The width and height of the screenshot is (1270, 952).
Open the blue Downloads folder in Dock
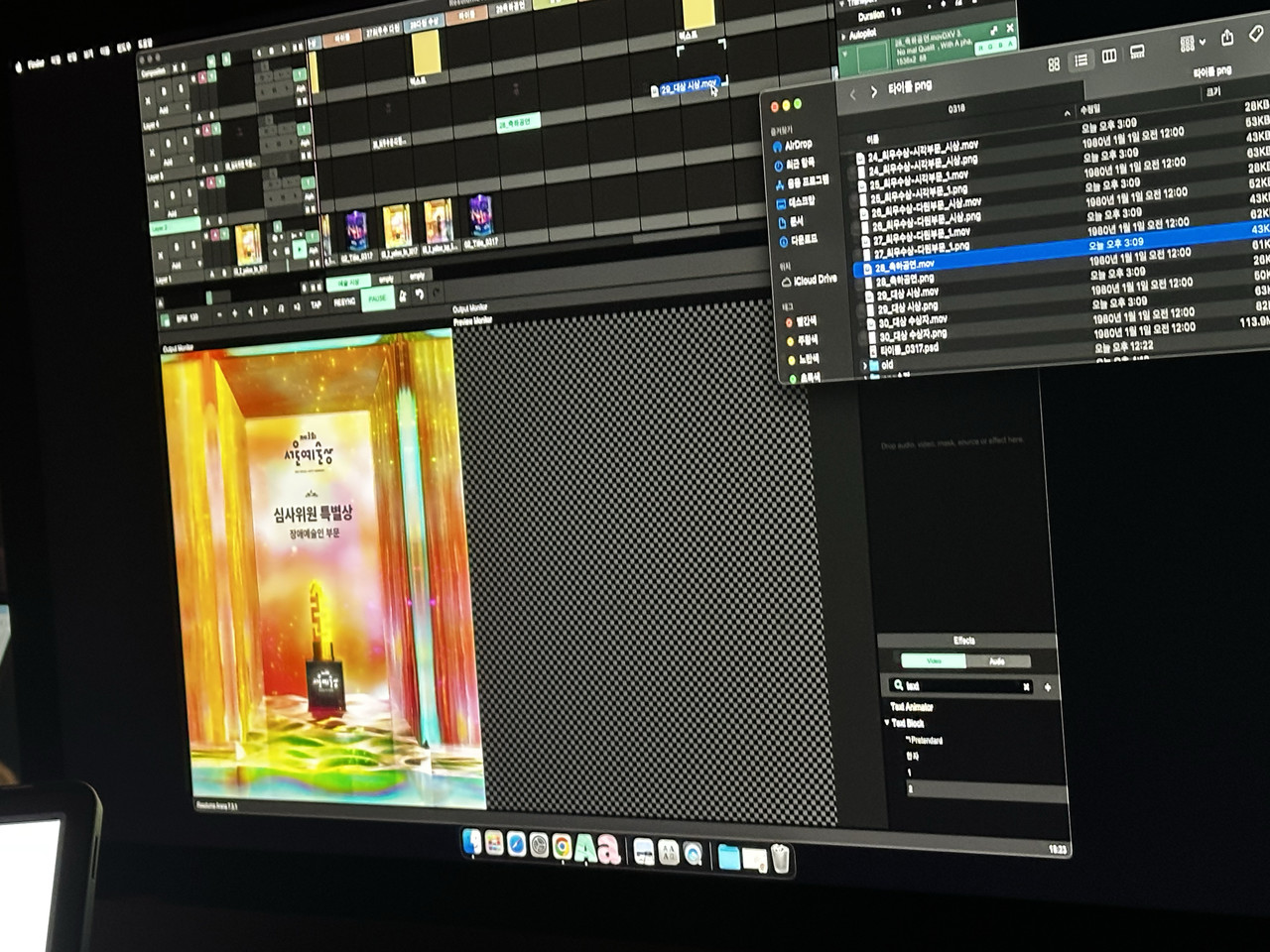729,857
